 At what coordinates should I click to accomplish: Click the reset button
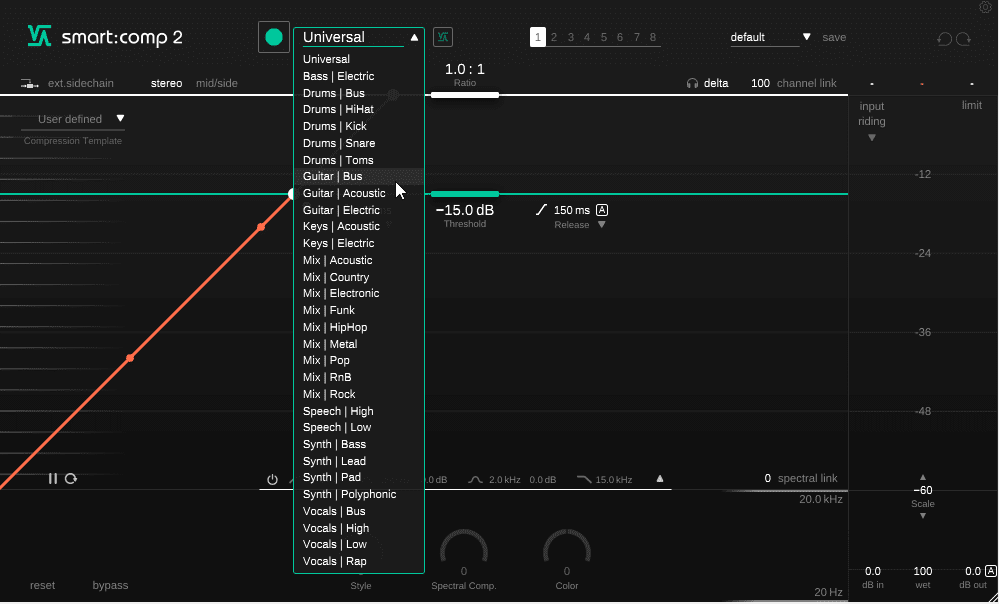42,585
